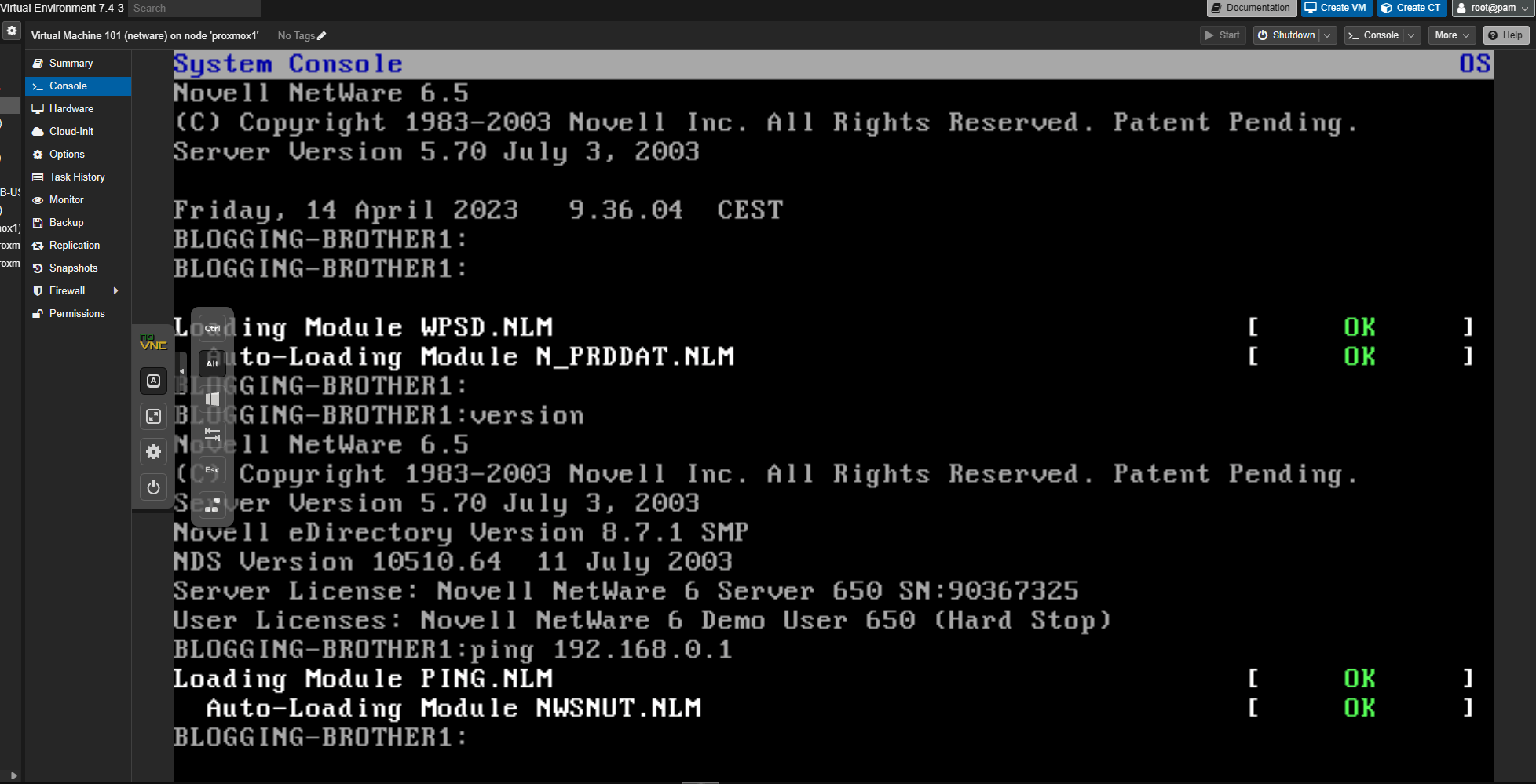Collapse the noVNC control bar handle
Image resolution: width=1536 pixels, height=784 pixels.
tap(181, 371)
